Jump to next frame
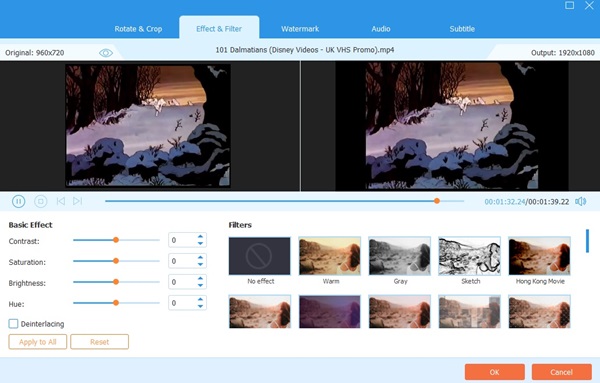This screenshot has height=383, width=600. pos(77,201)
